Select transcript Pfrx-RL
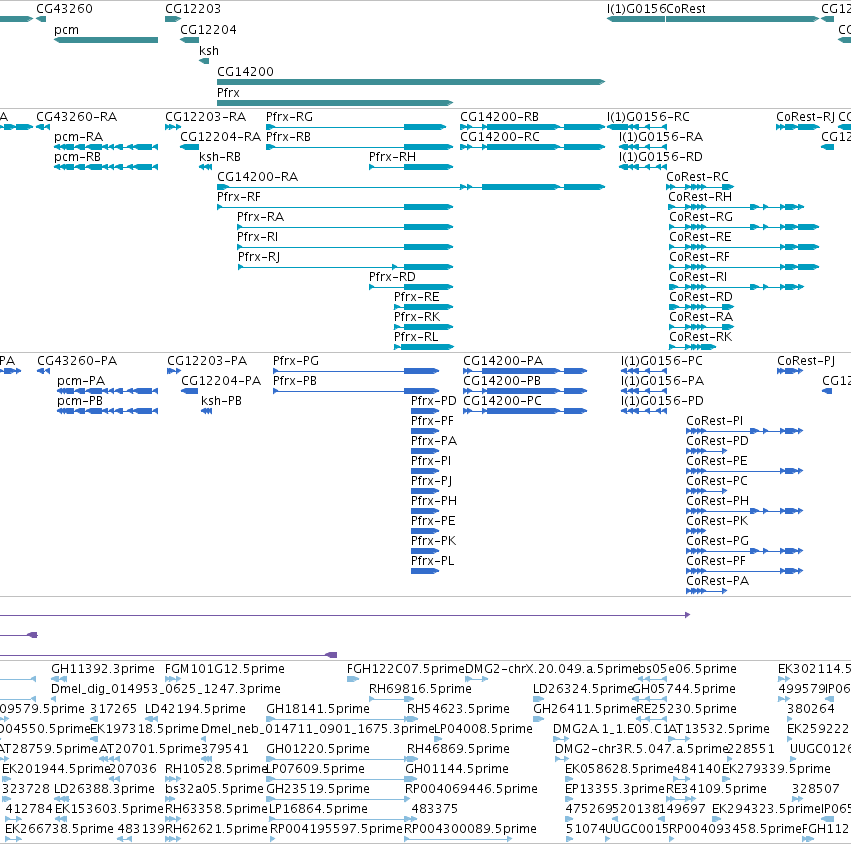851x844 pixels. click(x=416, y=337)
